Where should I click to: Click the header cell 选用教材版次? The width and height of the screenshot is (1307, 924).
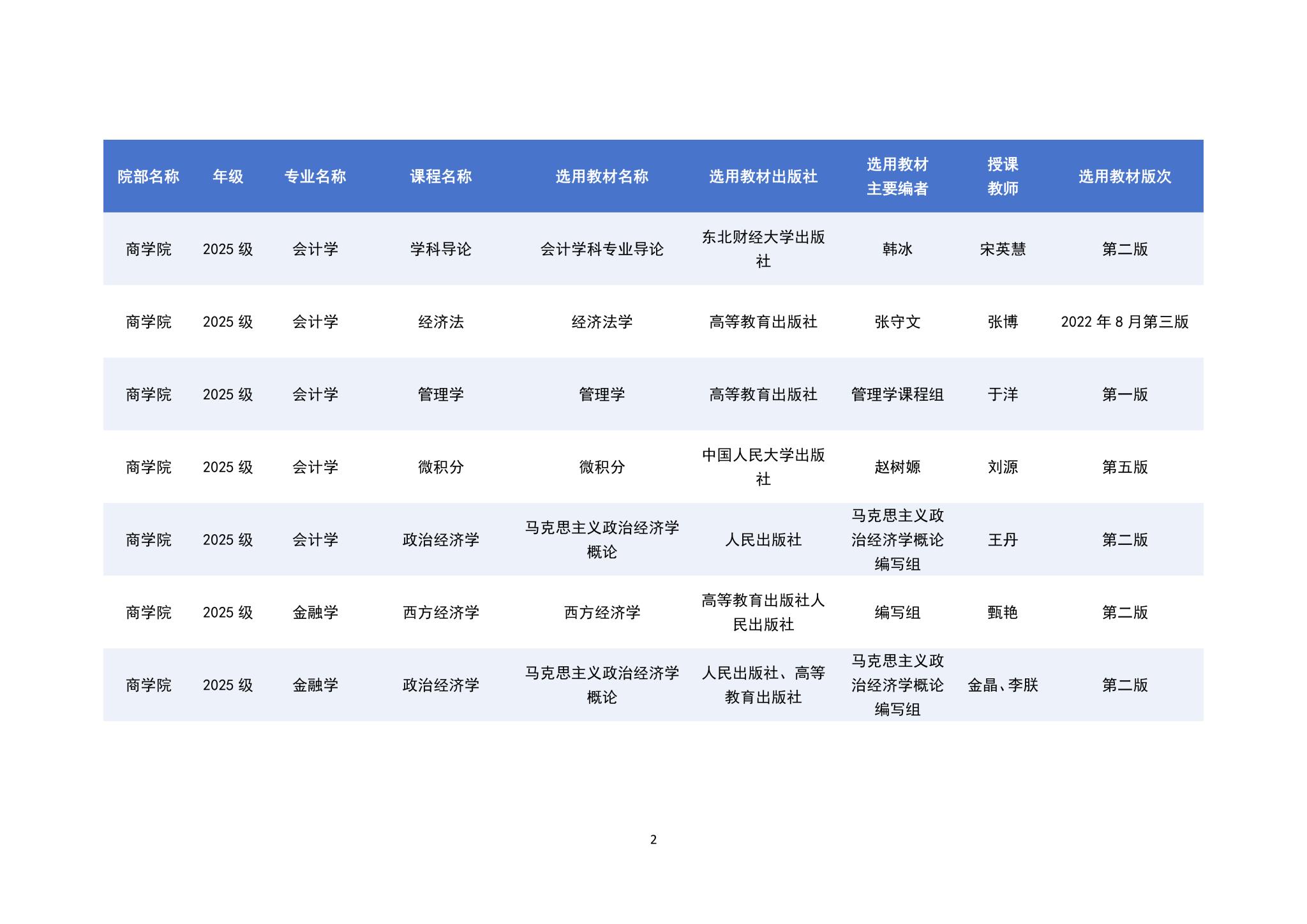(1125, 177)
